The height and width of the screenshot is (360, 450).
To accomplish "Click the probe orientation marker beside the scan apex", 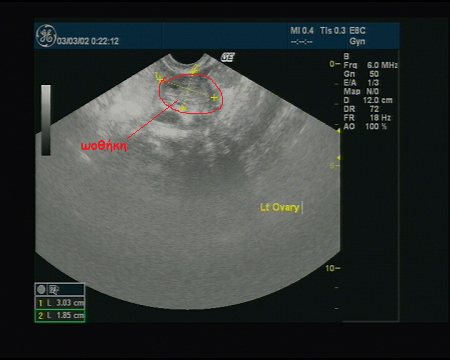I will (x=228, y=57).
